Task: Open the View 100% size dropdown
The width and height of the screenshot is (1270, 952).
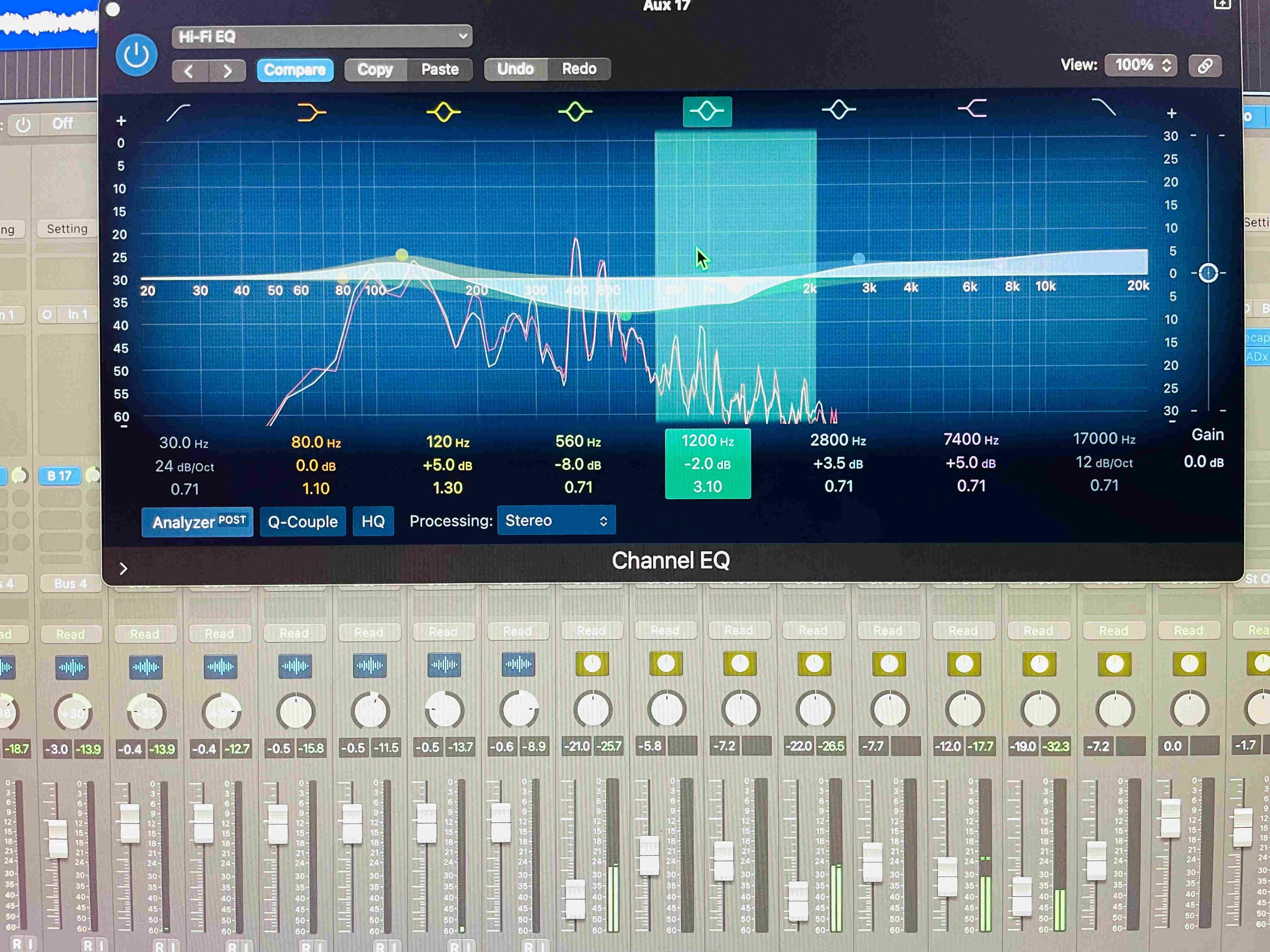Action: (1141, 65)
